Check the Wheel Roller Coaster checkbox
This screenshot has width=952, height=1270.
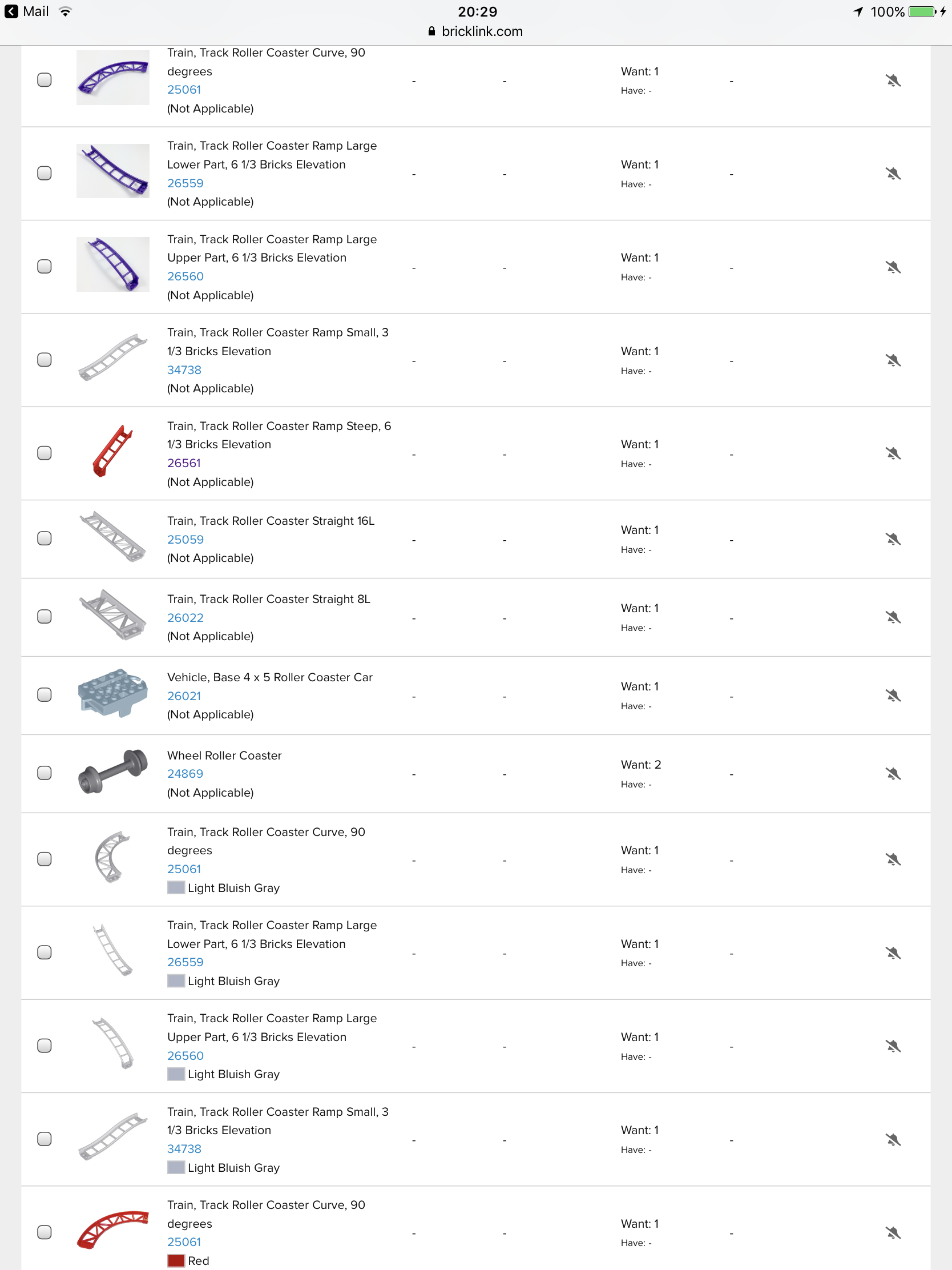[44, 773]
